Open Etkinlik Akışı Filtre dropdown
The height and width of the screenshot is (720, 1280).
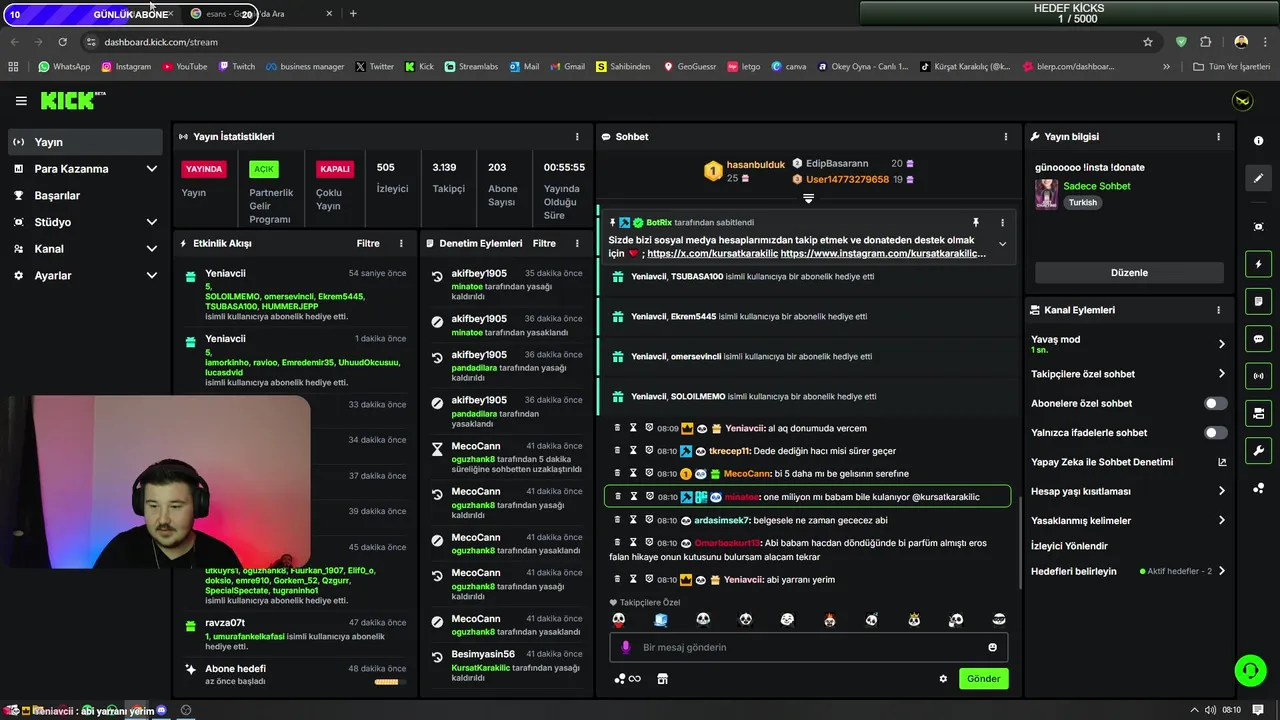(368, 243)
